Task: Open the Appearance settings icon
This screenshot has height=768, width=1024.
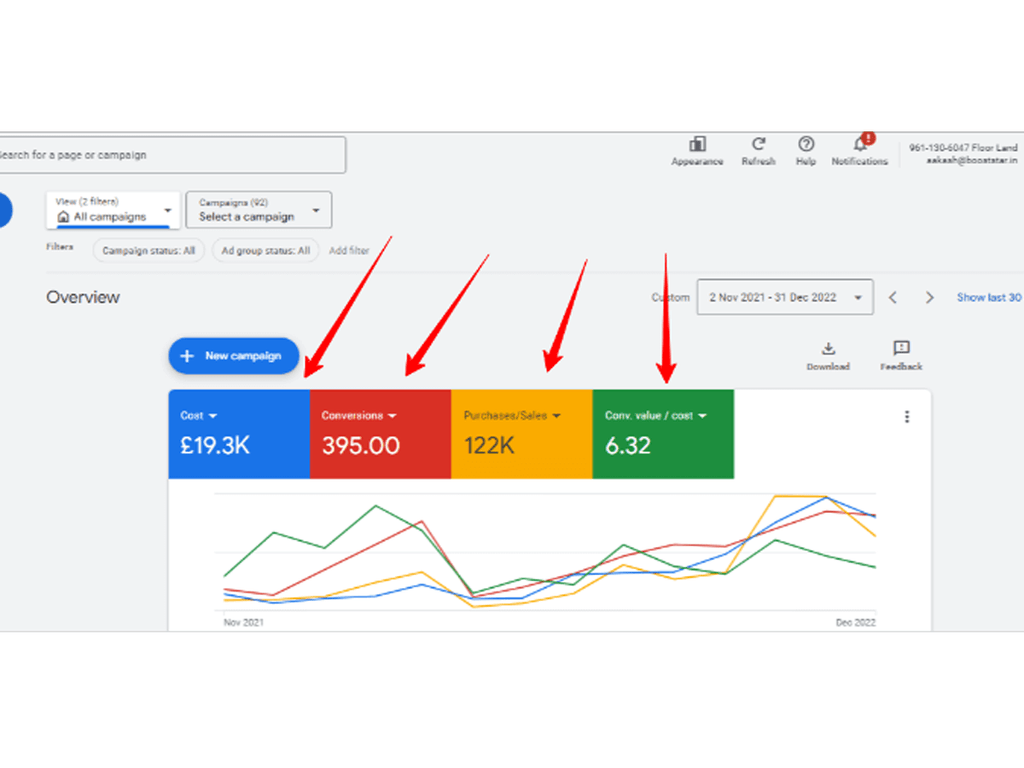Action: [x=697, y=146]
